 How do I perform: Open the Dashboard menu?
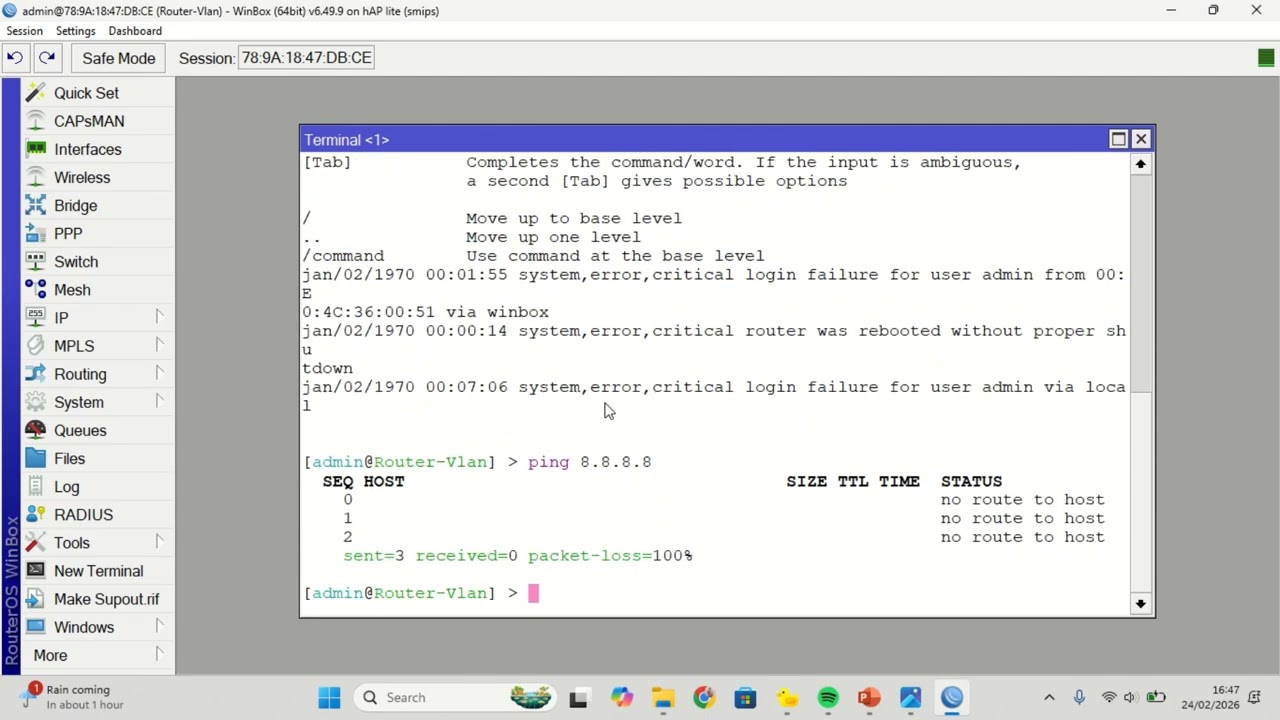[x=135, y=31]
